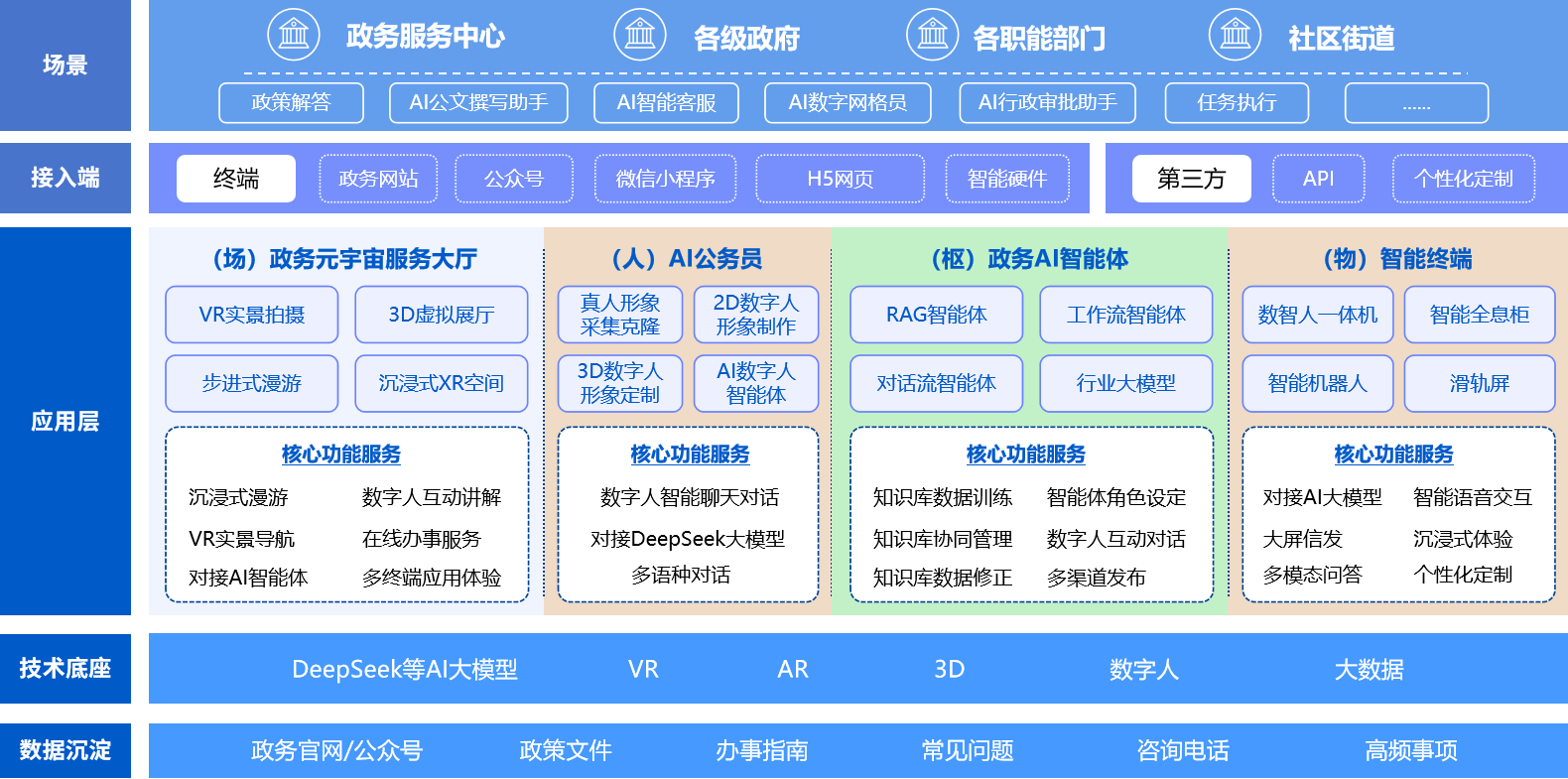
Task: Switch to the 第三方 tab
Action: (1191, 179)
